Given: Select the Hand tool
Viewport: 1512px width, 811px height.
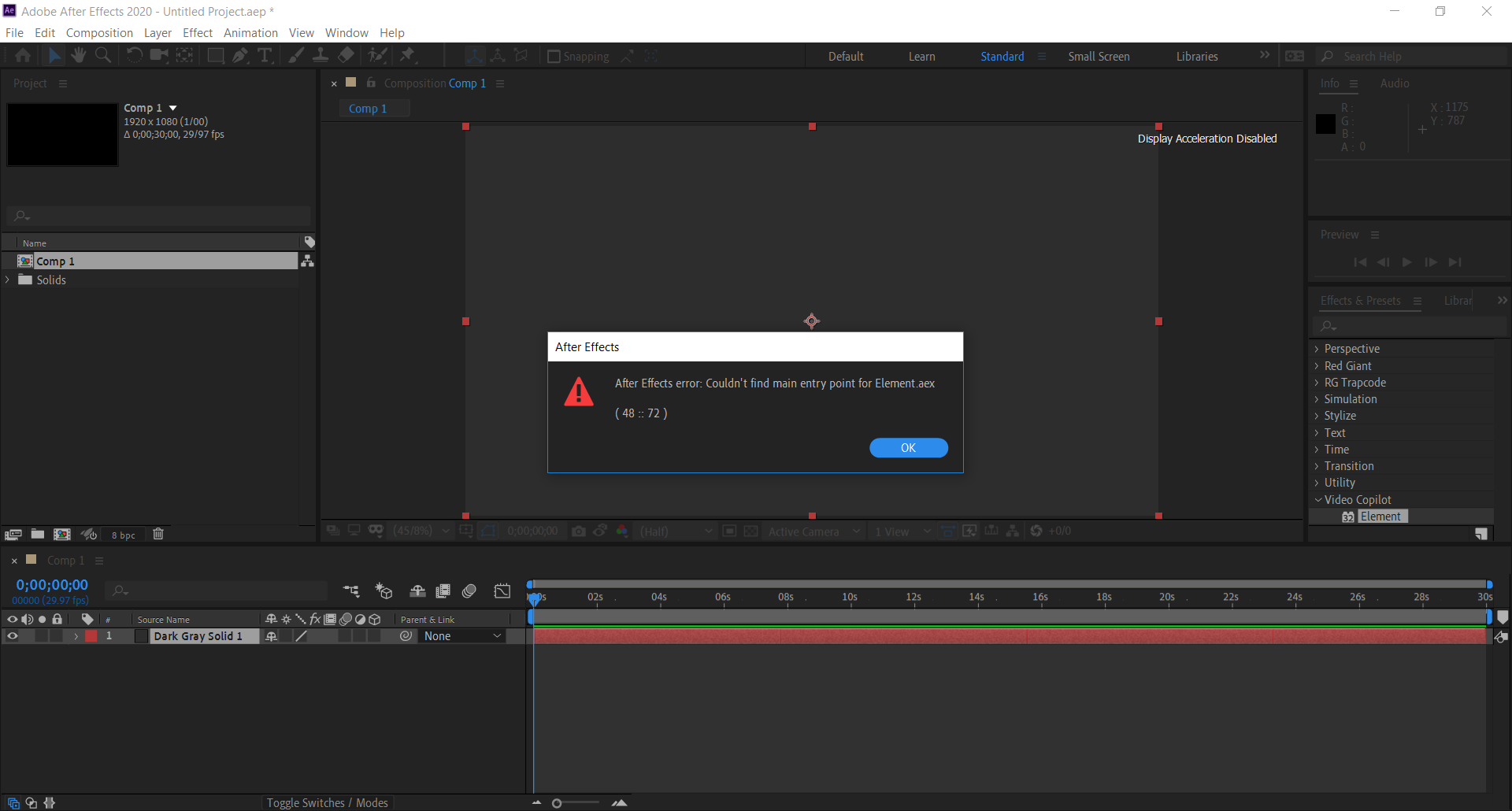Looking at the screenshot, I should tap(78, 55).
